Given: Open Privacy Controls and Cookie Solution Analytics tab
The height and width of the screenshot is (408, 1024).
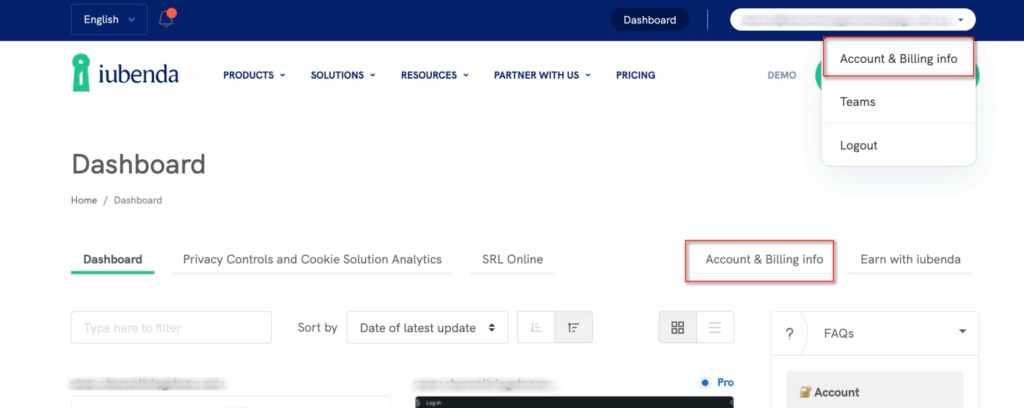Looking at the screenshot, I should pos(312,259).
